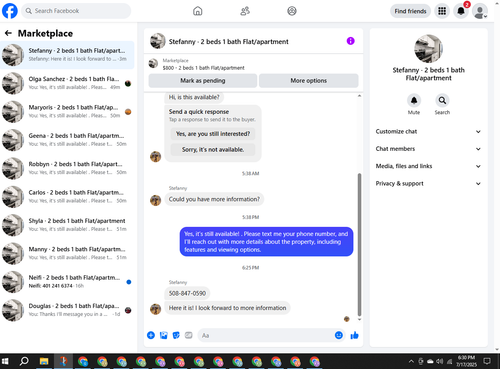The height and width of the screenshot is (369, 500).
Task: Open Stefanny conversation in the list
Action: (x=67, y=55)
